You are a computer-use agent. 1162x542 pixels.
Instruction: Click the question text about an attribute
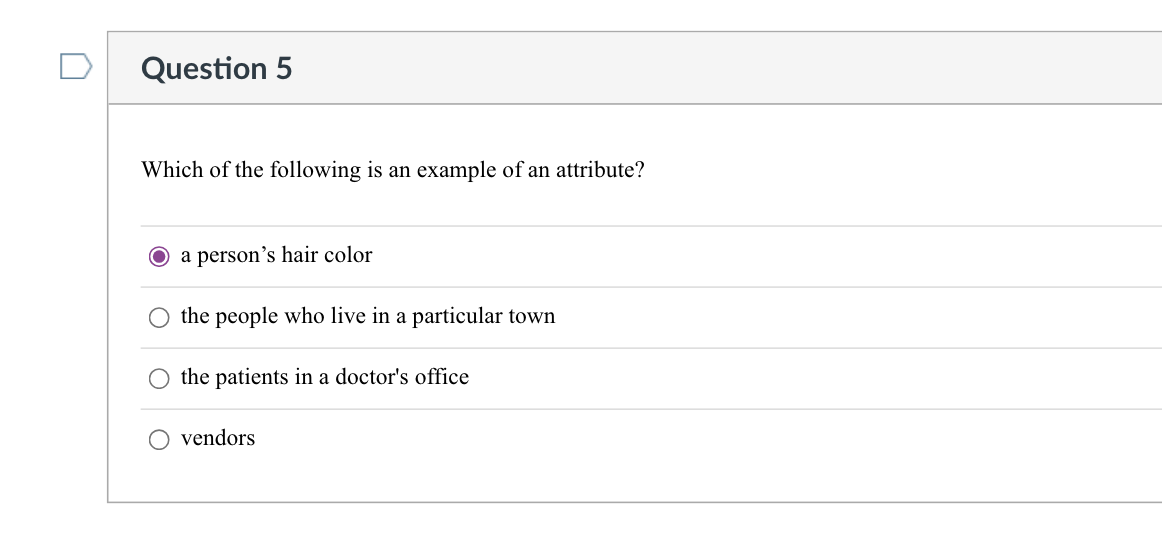click(x=393, y=170)
